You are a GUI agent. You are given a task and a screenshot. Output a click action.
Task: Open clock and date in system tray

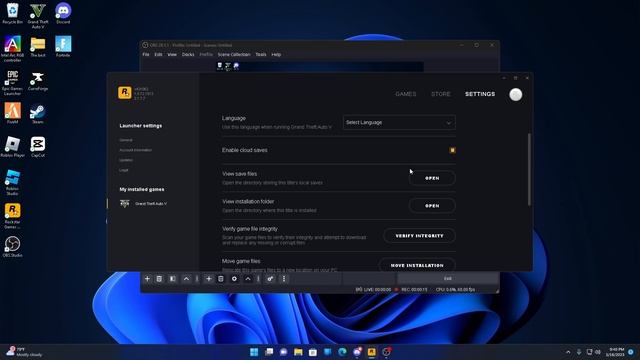616,352
